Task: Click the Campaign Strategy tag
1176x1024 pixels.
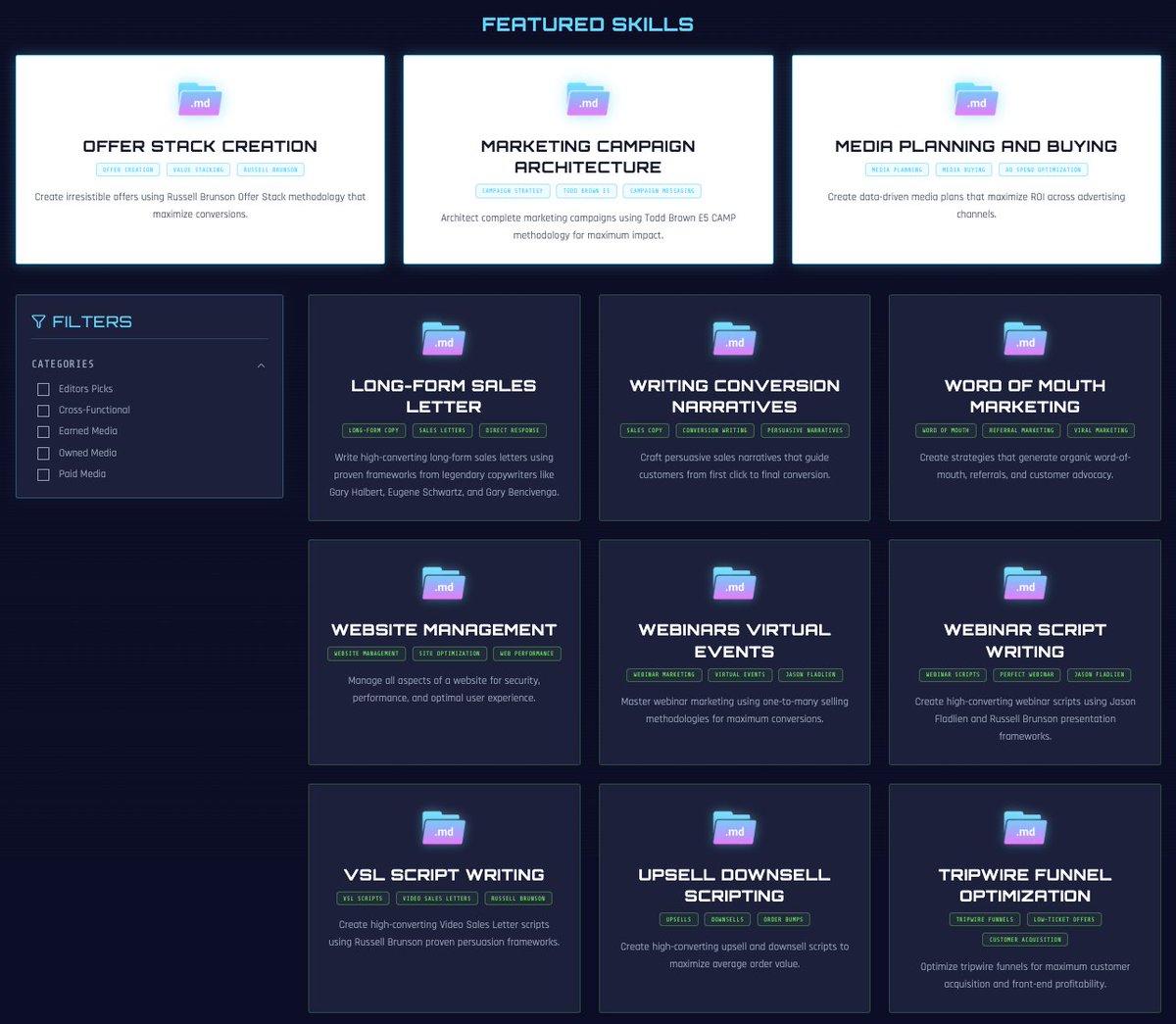Action: pyautogui.click(x=513, y=191)
